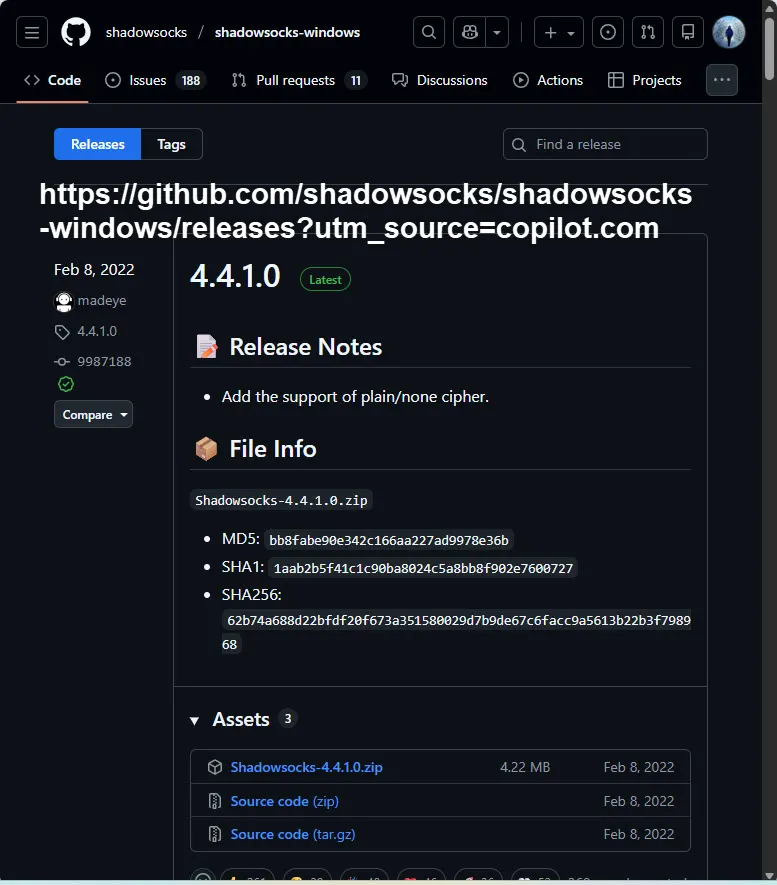Open your pull requests header icon
Screen dimensions: 777x885
[x=648, y=32]
